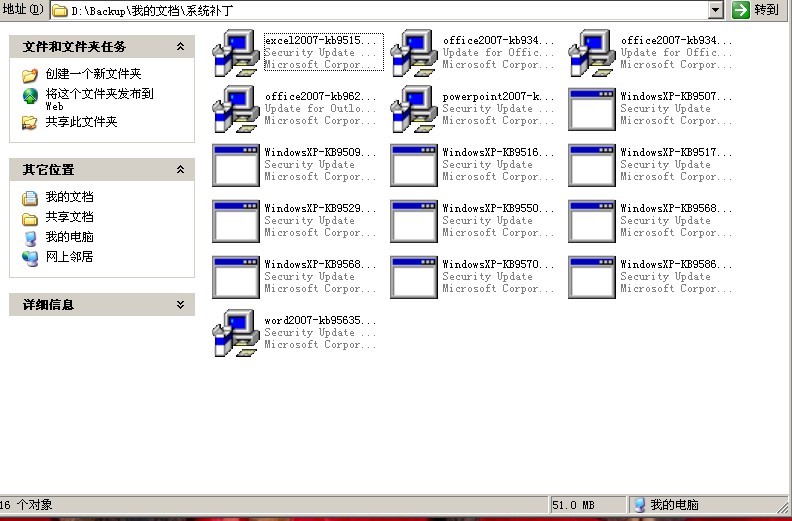Select the WindowsXP-KB9509 update icon
The height and width of the screenshot is (521, 792).
tap(236, 165)
